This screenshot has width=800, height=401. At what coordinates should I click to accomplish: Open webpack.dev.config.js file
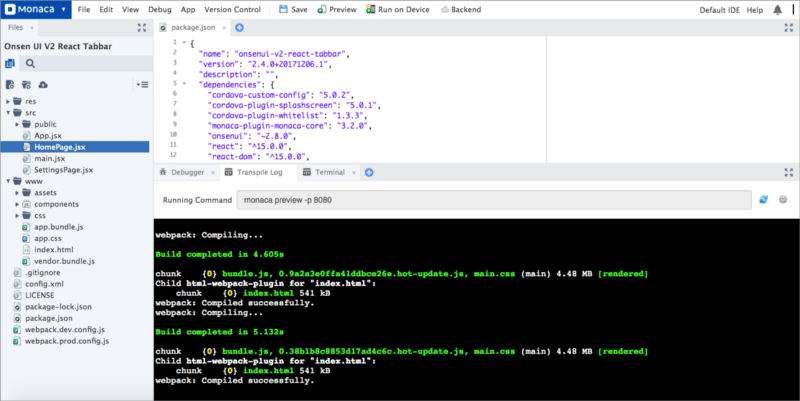pyautogui.click(x=65, y=330)
